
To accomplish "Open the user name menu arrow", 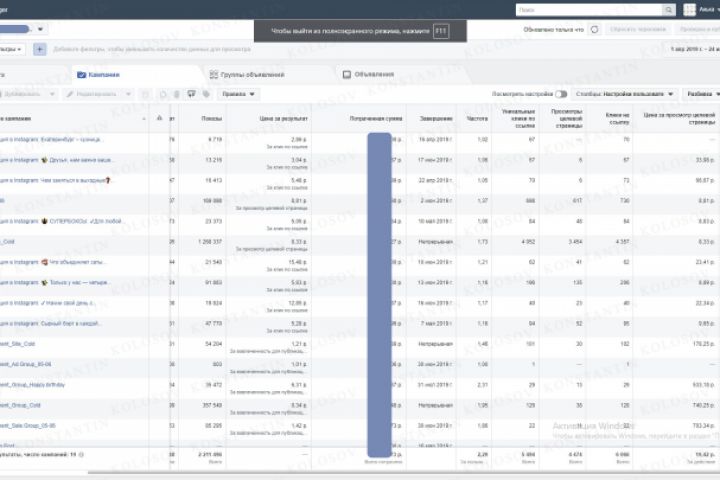I will click(x=718, y=10).
